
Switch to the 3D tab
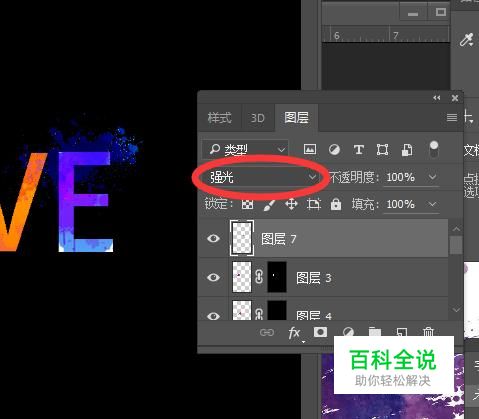coord(257,118)
